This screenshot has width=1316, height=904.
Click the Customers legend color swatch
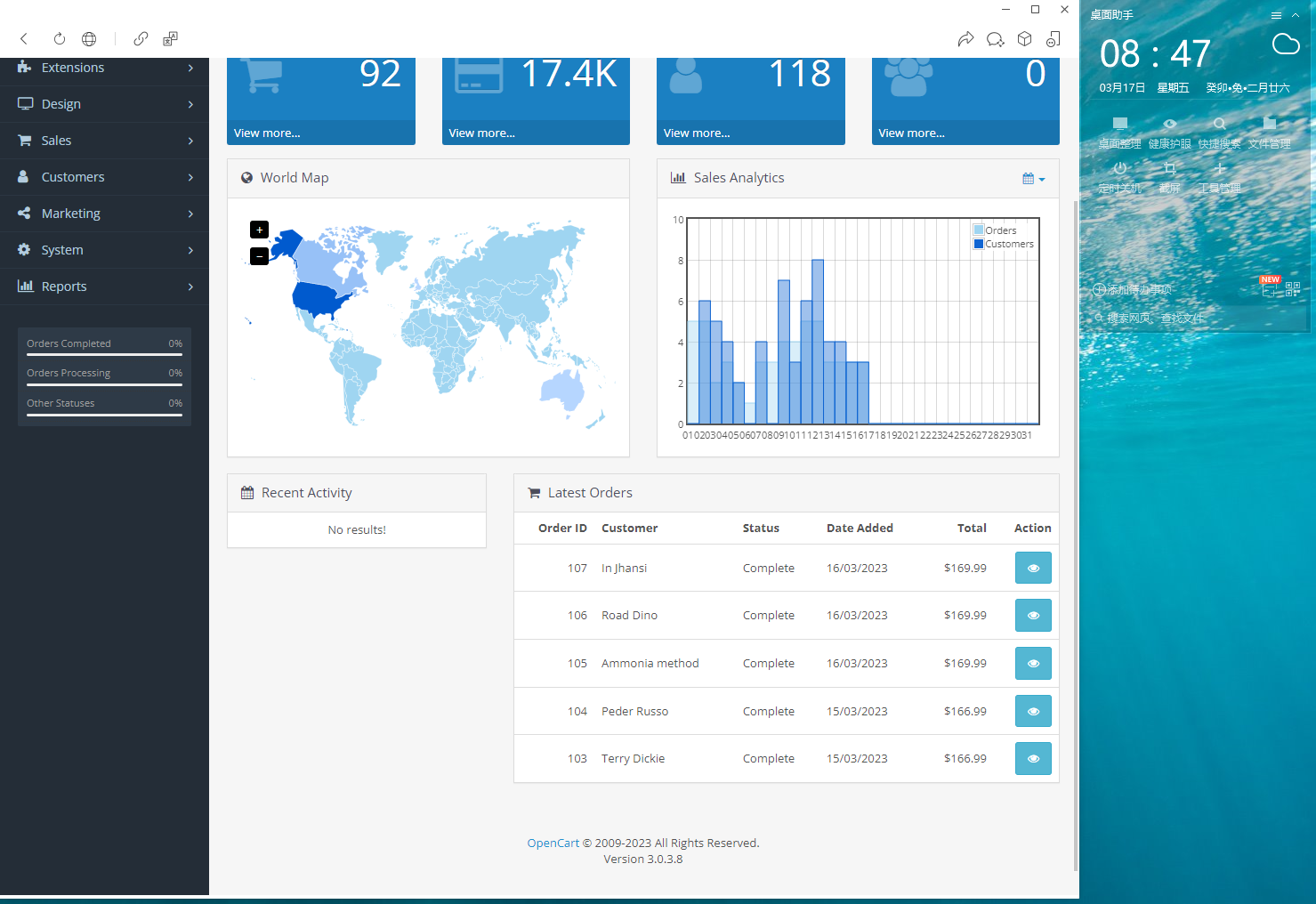tap(979, 244)
